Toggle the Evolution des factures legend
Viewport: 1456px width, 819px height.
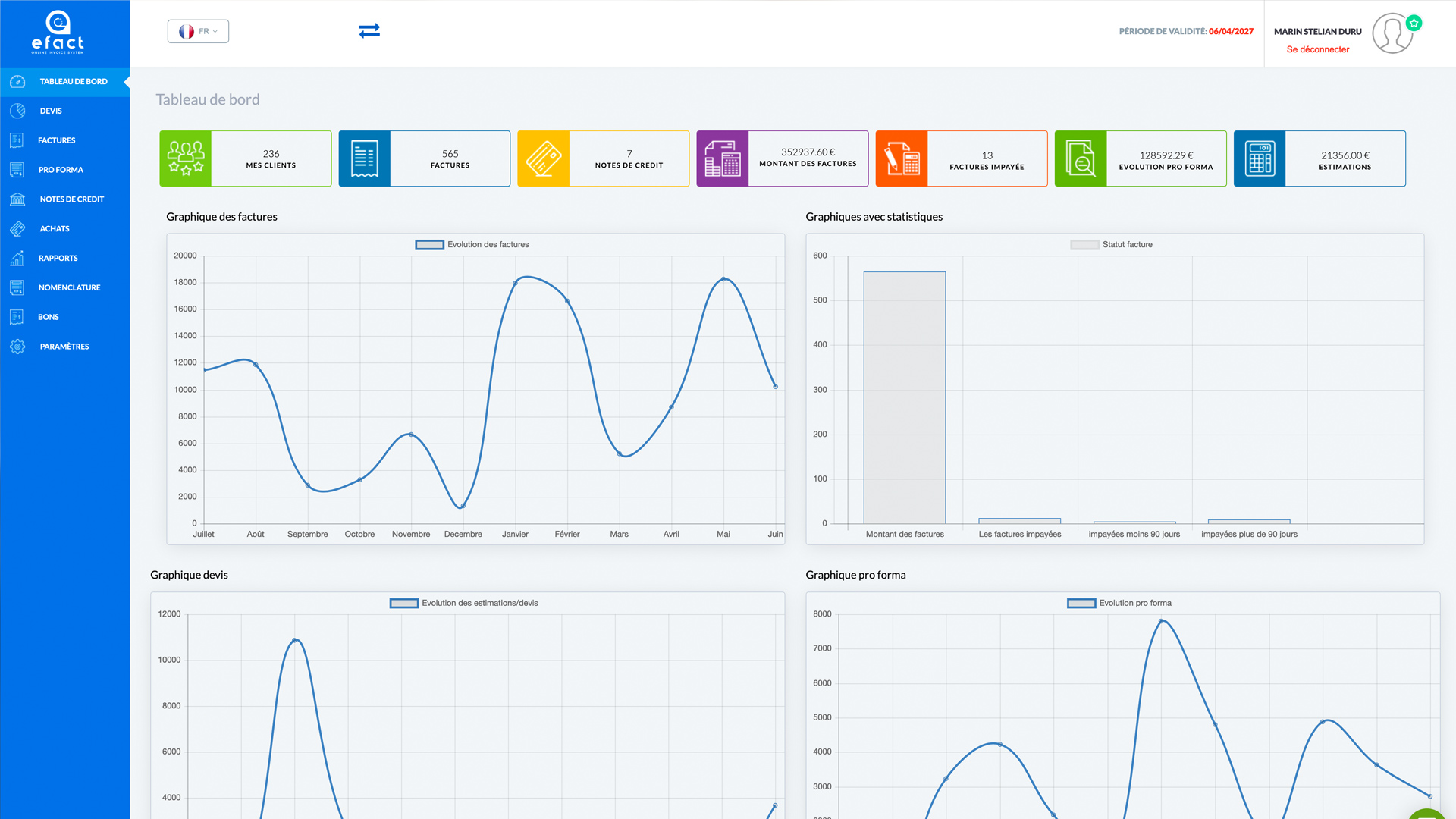point(472,245)
